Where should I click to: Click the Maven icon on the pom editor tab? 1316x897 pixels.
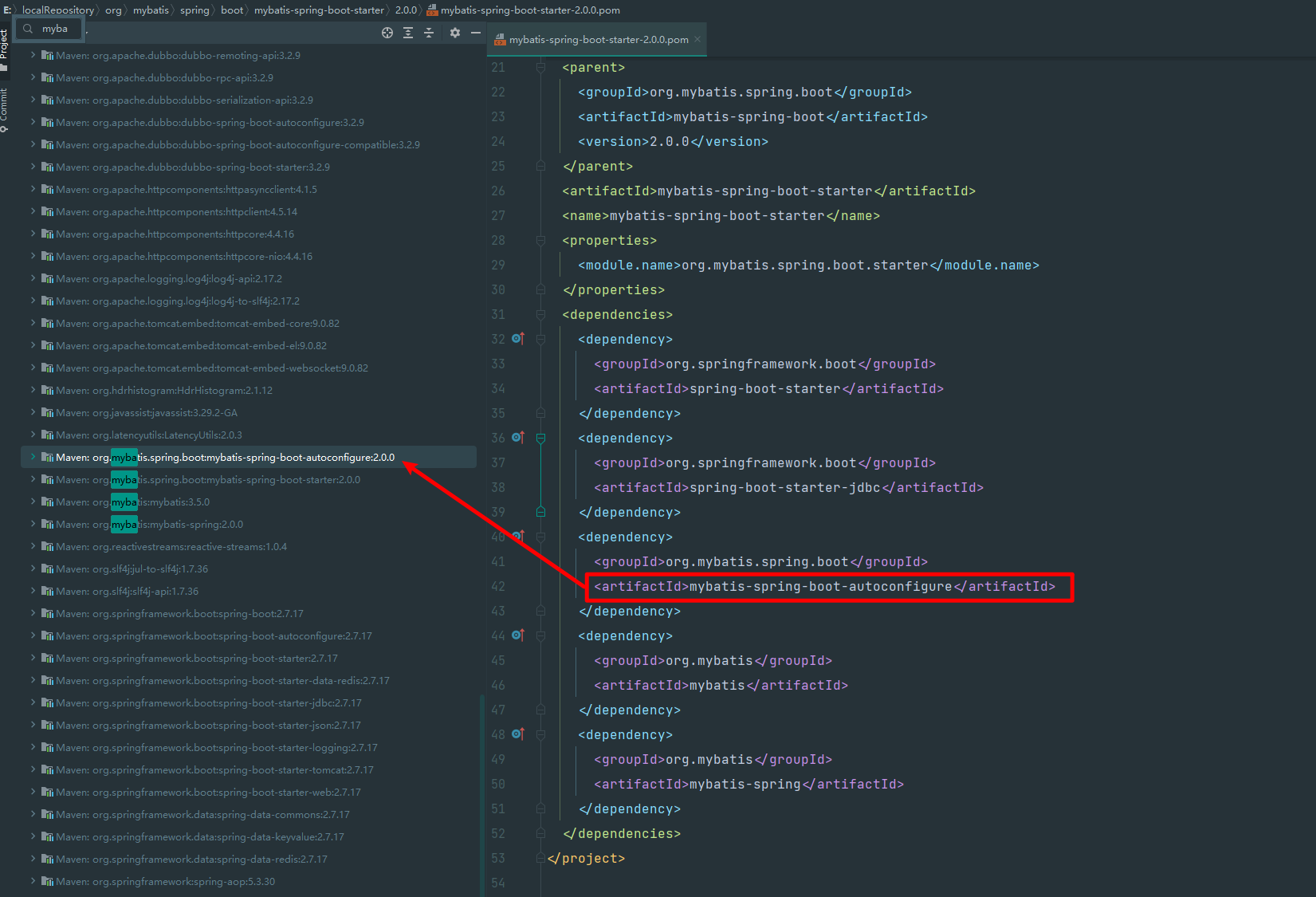tap(501, 40)
